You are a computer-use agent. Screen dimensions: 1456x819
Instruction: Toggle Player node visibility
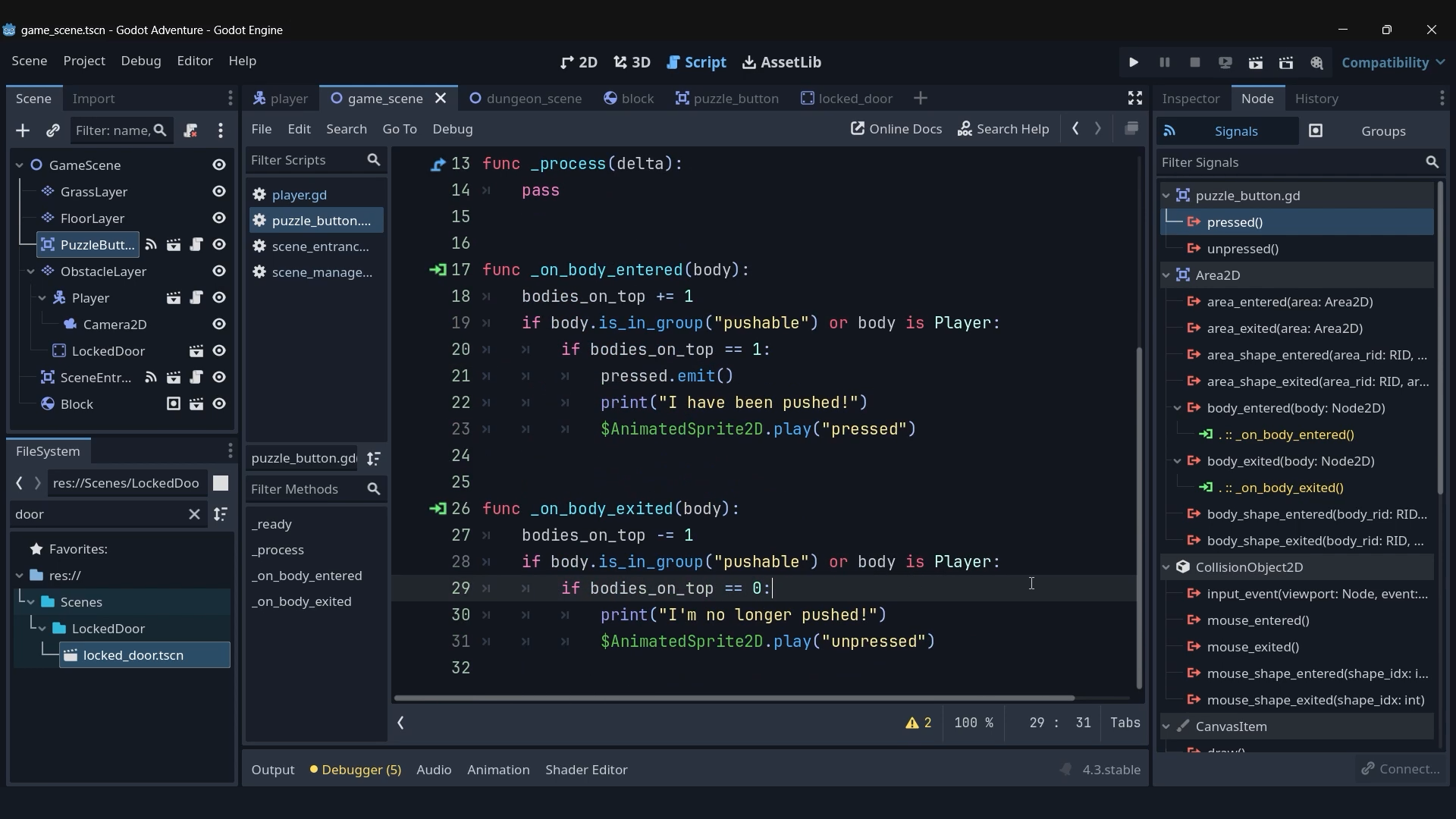219,297
